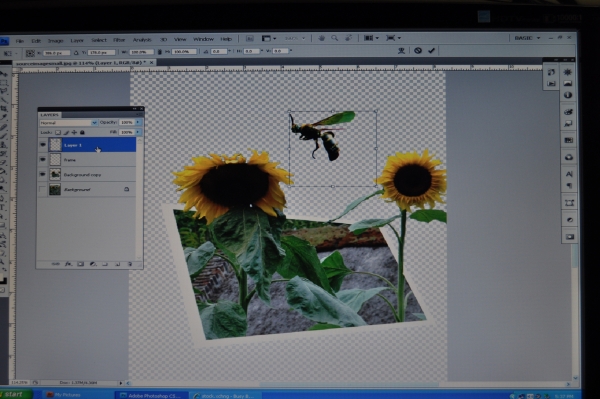Image resolution: width=600 pixels, height=399 pixels.
Task: Open the History panel icon in dock
Action: pos(551,72)
